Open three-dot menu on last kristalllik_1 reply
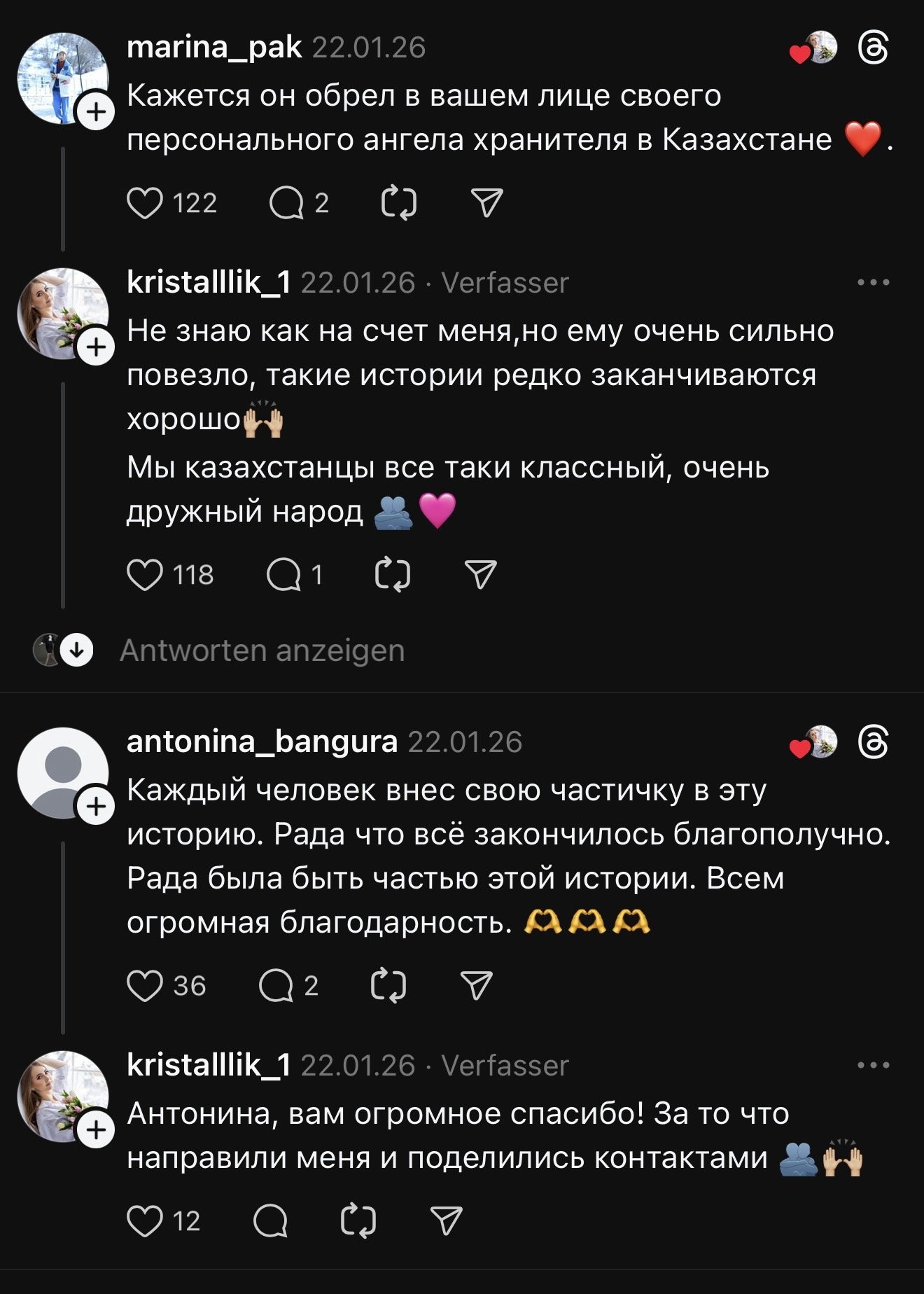Image resolution: width=924 pixels, height=1294 pixels. point(873,1066)
